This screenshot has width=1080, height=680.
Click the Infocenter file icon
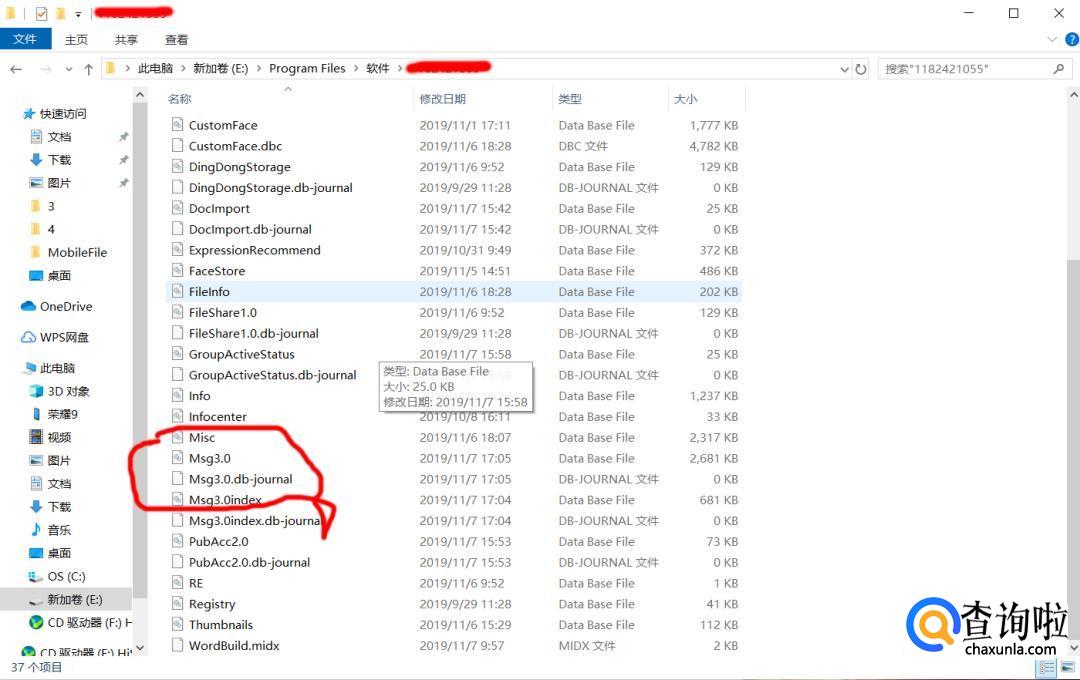pos(177,416)
